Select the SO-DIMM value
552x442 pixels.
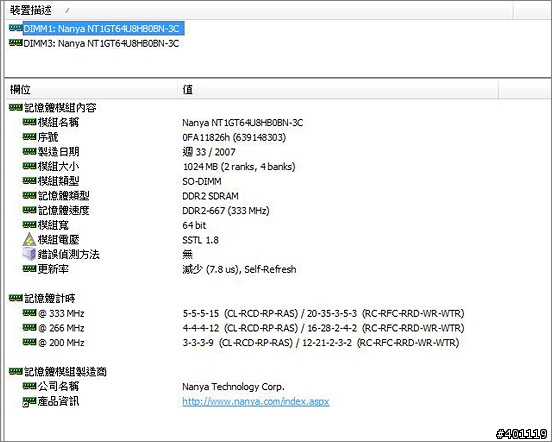pyautogui.click(x=202, y=181)
